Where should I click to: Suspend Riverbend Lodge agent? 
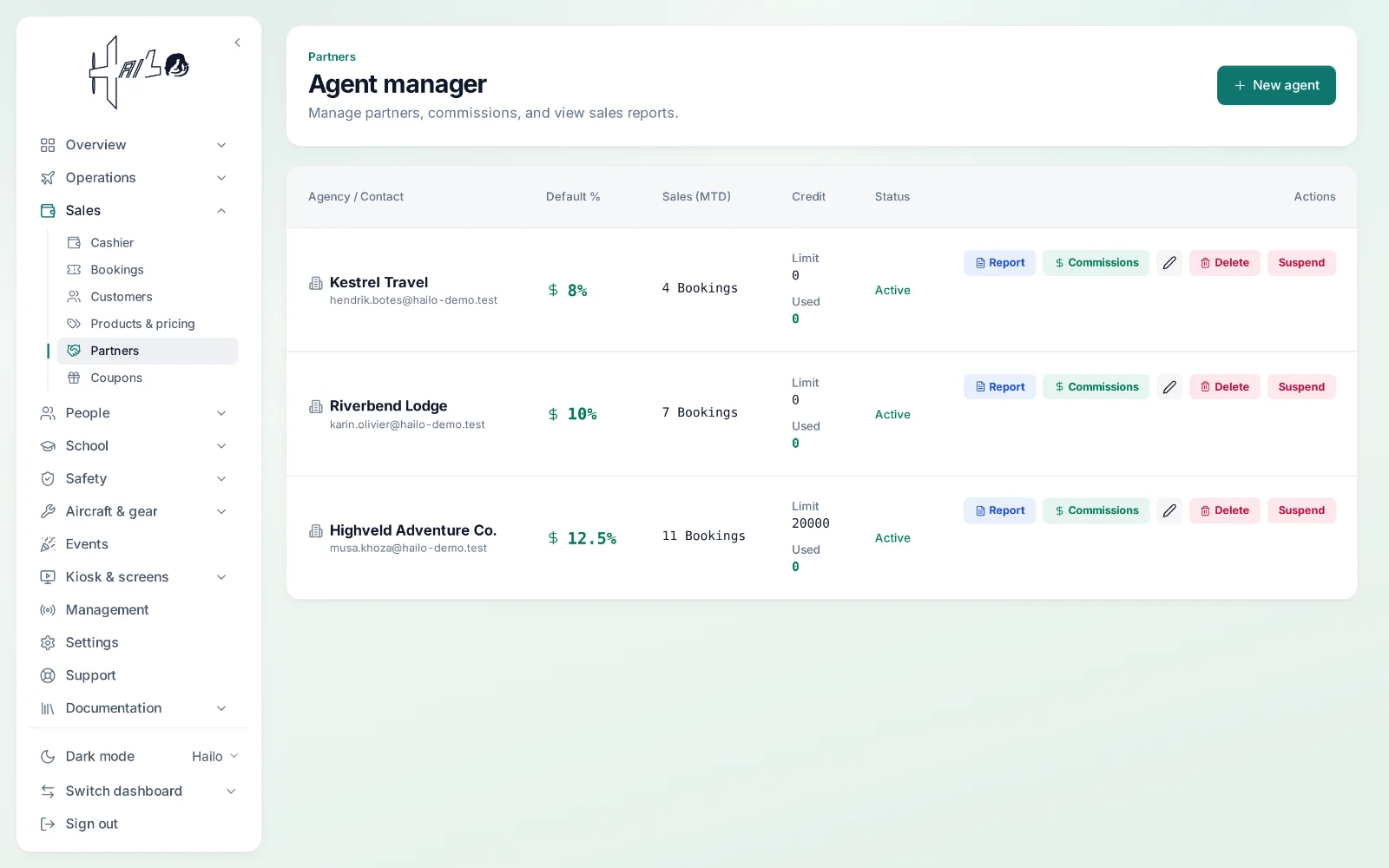[x=1301, y=387]
